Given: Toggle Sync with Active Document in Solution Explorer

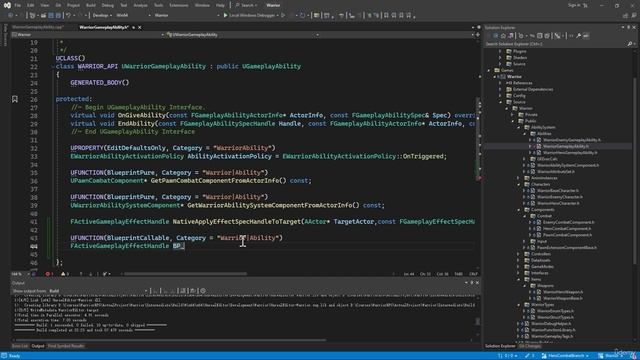Looking at the screenshot, I should pyautogui.click(x=532, y=36).
